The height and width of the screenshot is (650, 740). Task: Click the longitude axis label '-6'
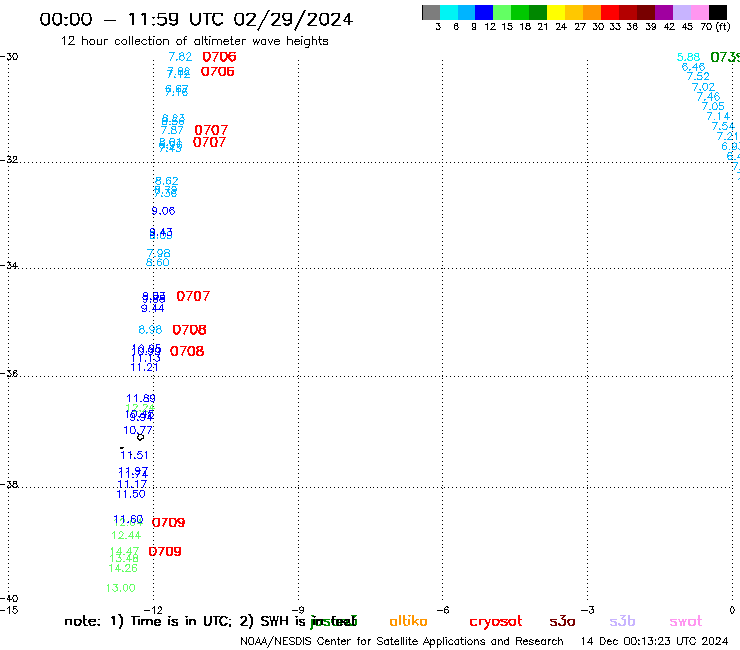click(x=443, y=610)
